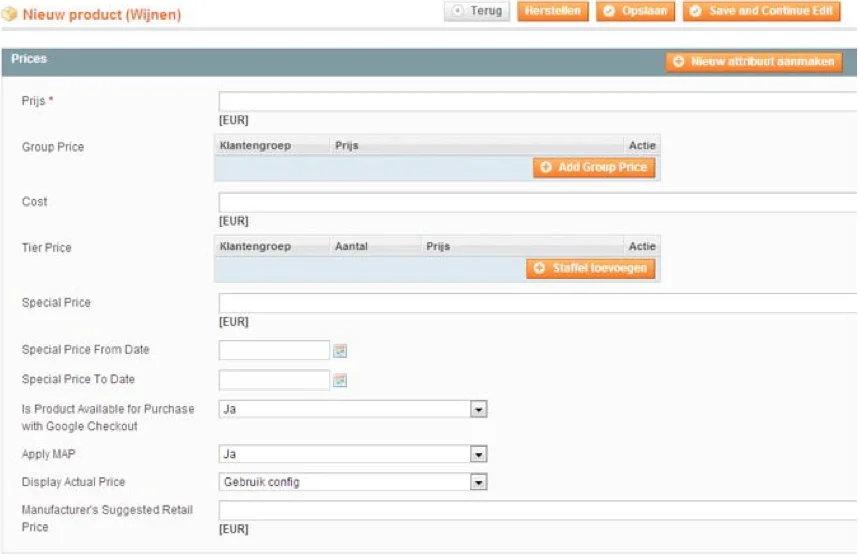The image size is (860, 559).
Task: Click the Cost field label
Action: 35,202
